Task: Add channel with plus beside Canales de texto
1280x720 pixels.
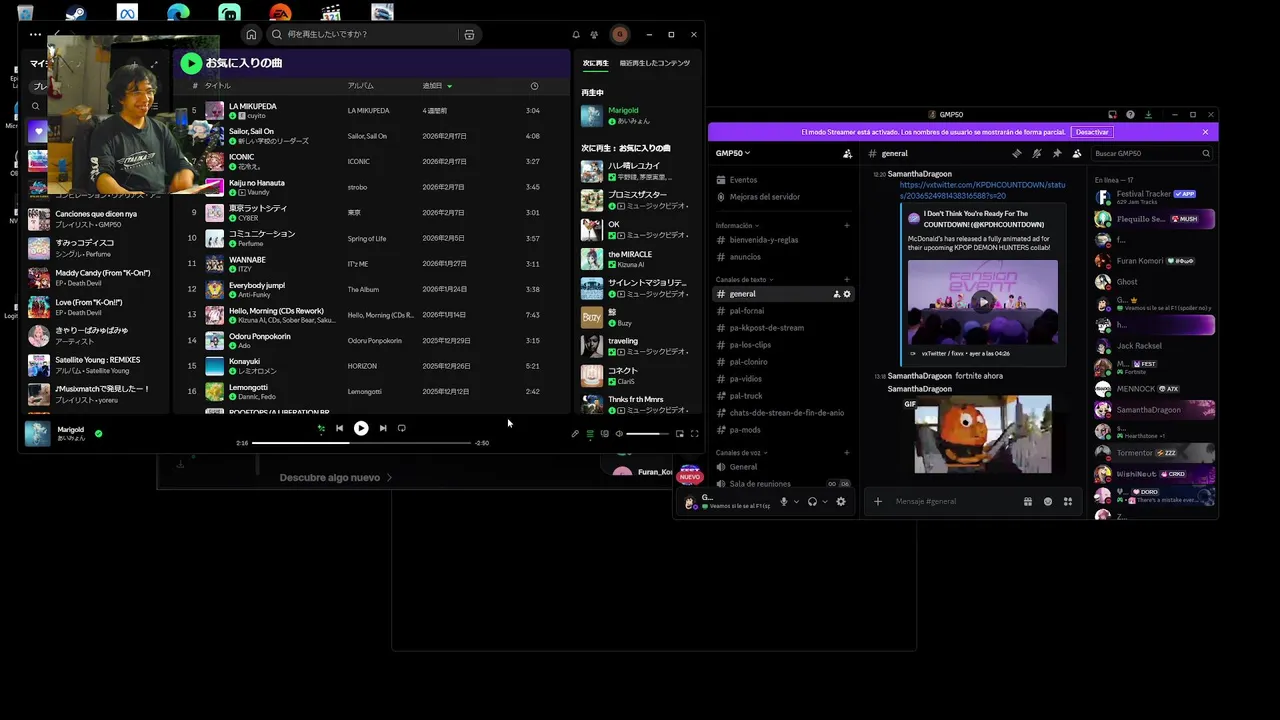Action: click(x=847, y=279)
